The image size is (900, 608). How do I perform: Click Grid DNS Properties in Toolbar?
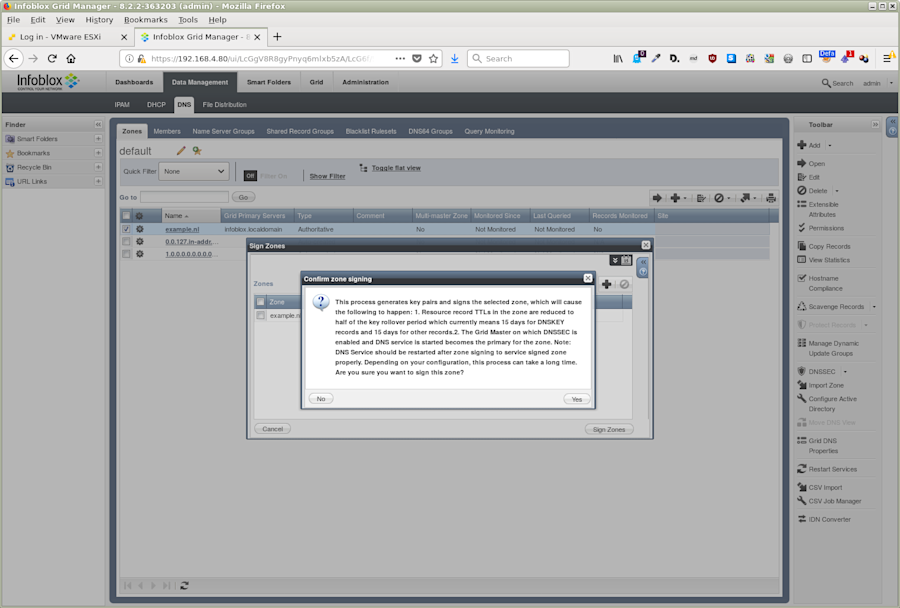(823, 446)
